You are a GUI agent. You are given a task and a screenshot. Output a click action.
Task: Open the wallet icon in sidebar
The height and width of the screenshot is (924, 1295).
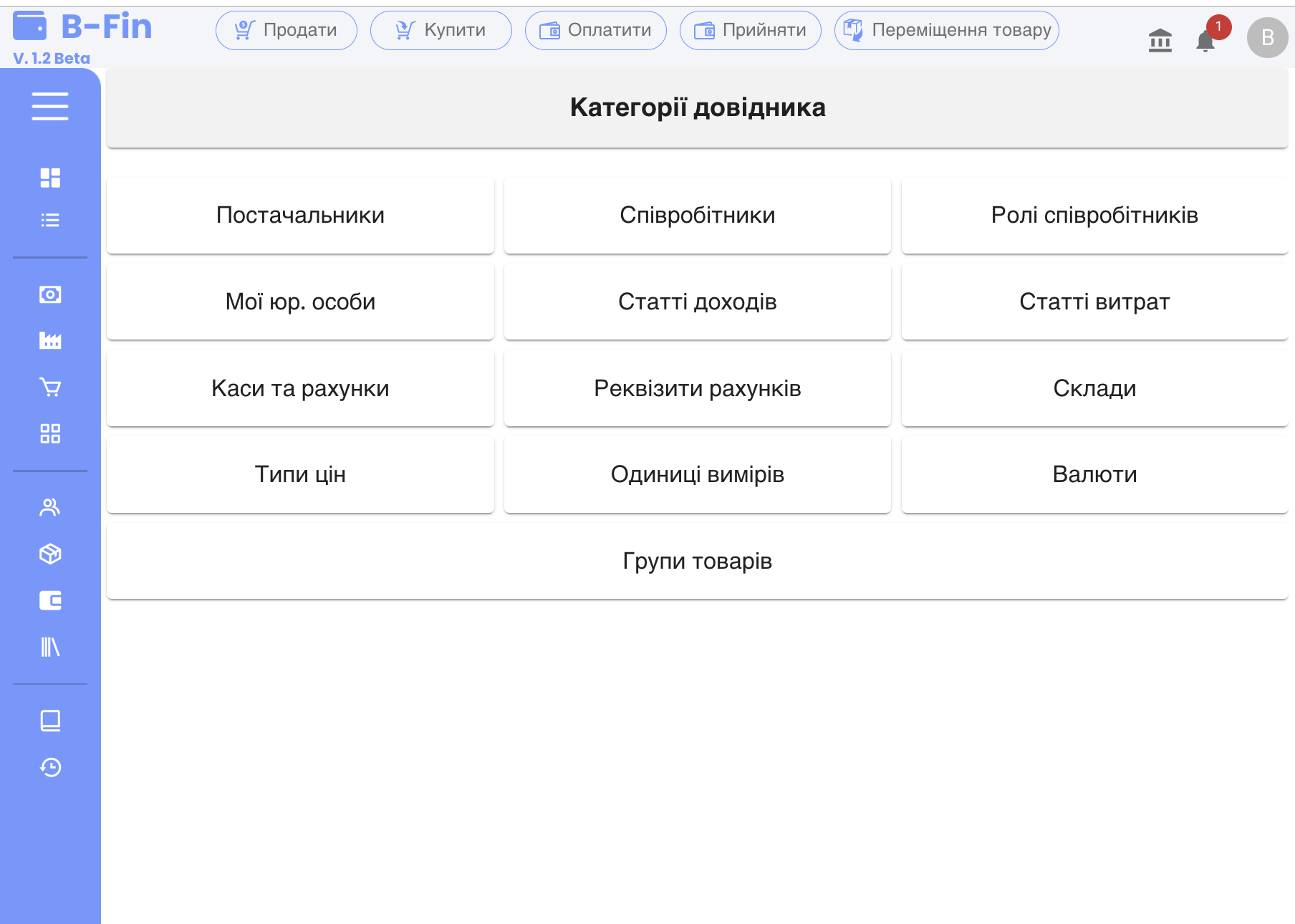(x=50, y=600)
